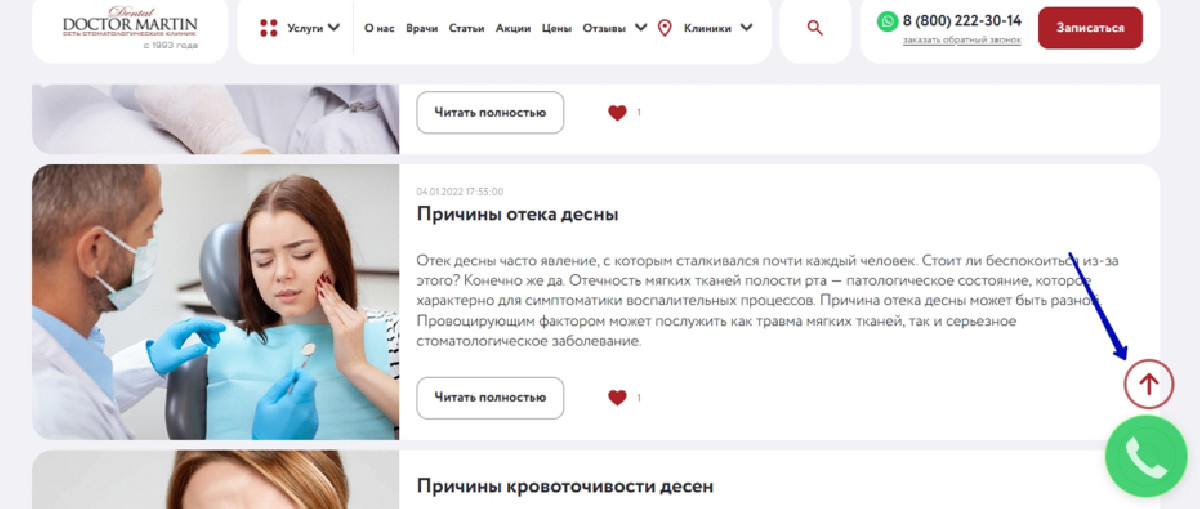Click the Отек десны article excerpt text

click(x=767, y=301)
